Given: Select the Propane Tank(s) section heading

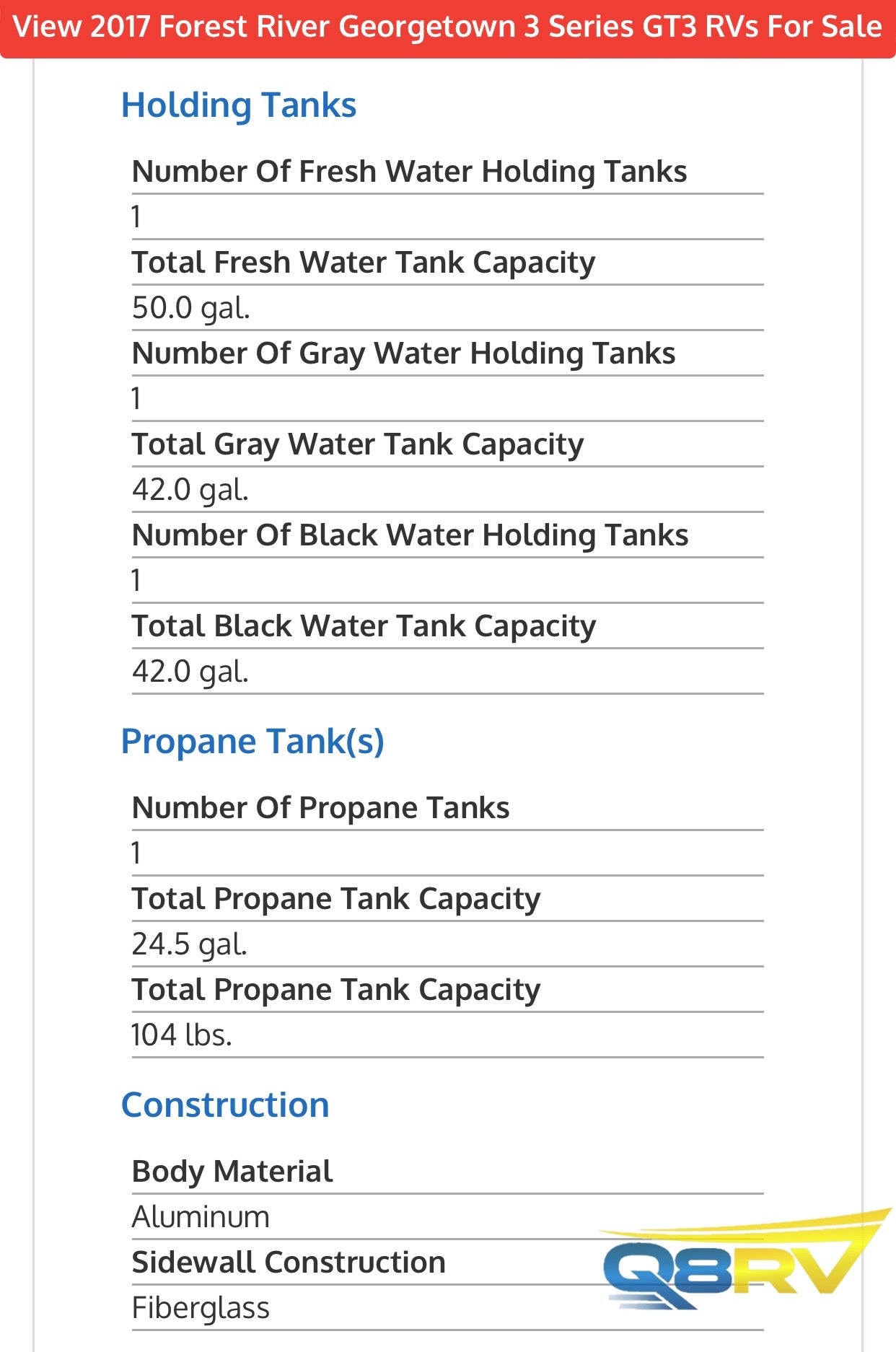Looking at the screenshot, I should click(252, 742).
